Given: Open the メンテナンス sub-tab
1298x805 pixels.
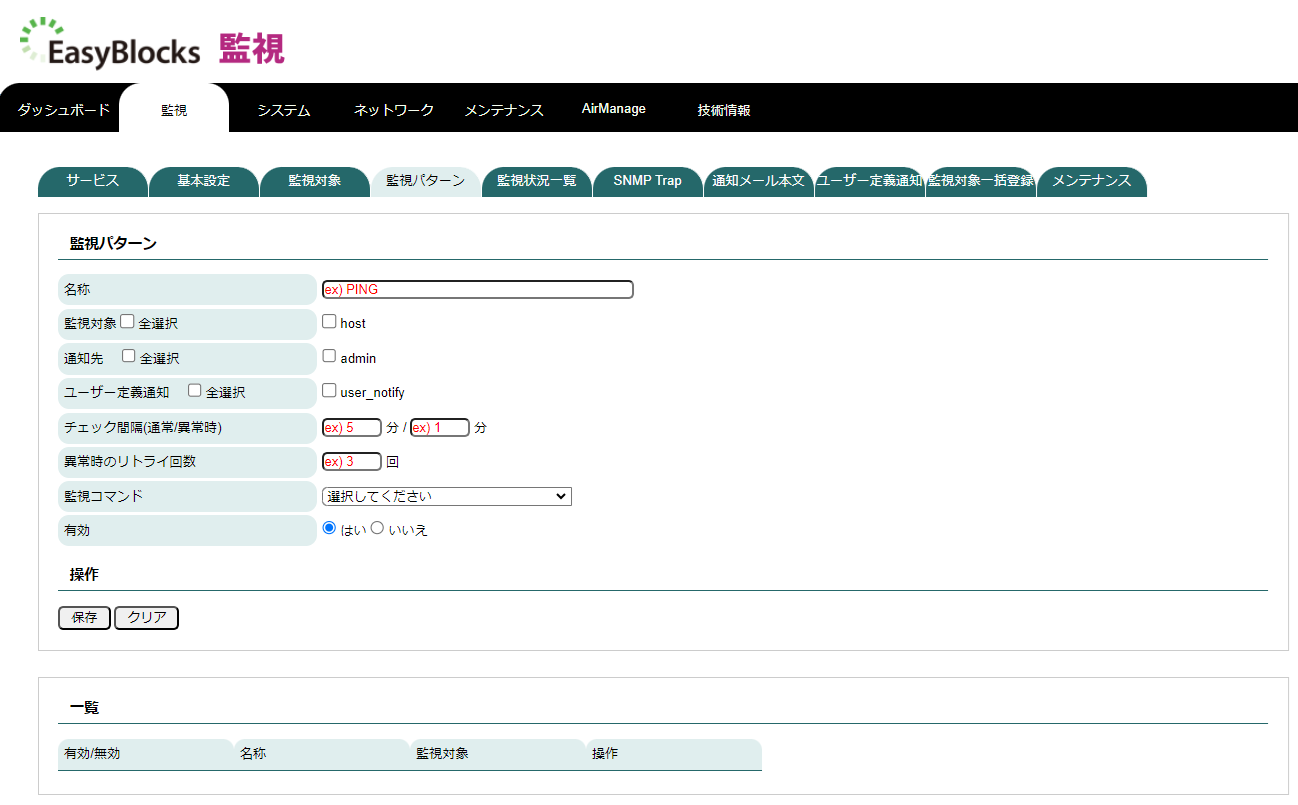Looking at the screenshot, I should (x=1092, y=181).
